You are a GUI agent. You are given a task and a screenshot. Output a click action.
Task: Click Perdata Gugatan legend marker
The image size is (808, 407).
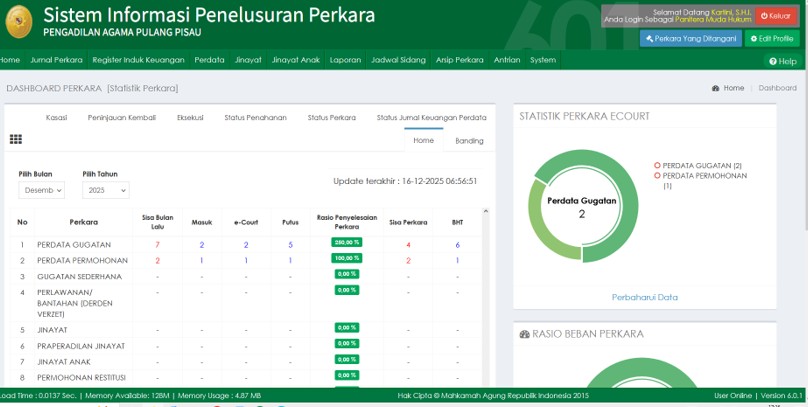click(x=657, y=165)
